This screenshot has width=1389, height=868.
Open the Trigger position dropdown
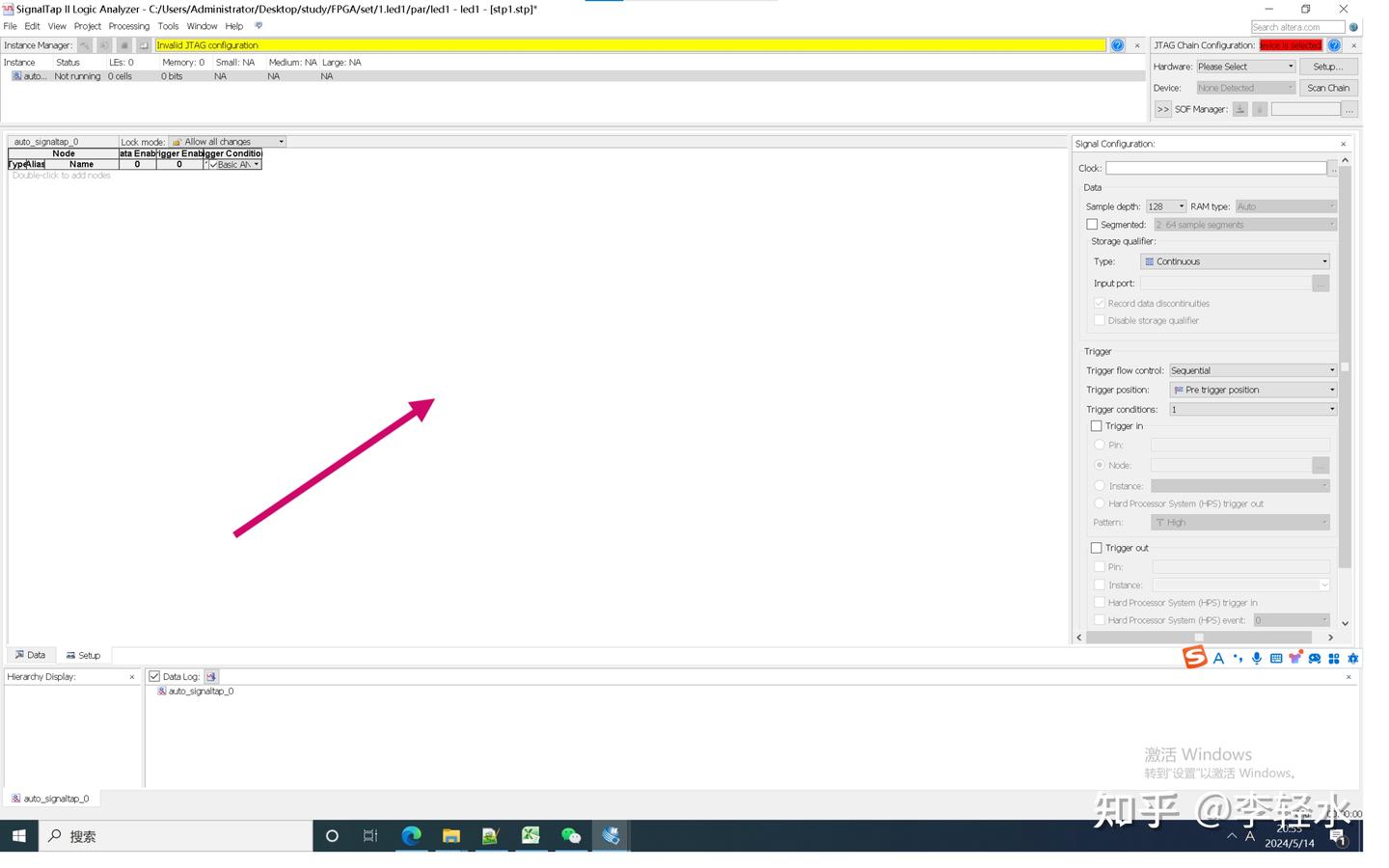tap(1253, 390)
